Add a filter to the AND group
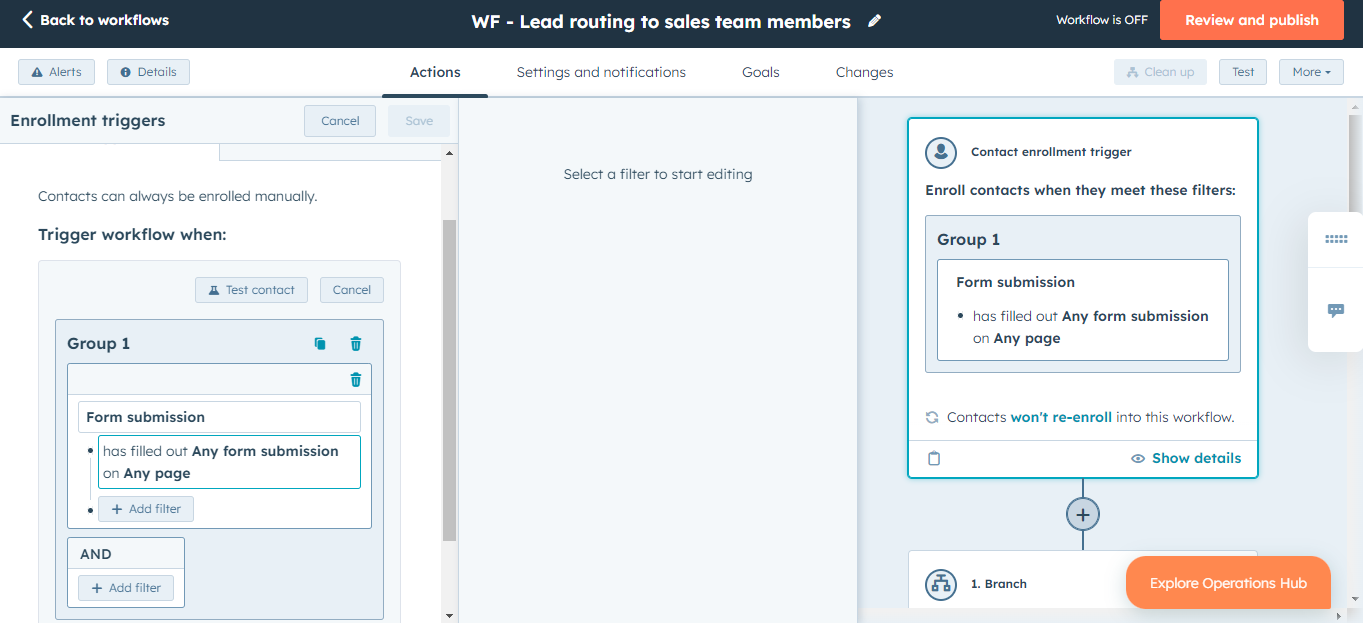 click(x=125, y=587)
